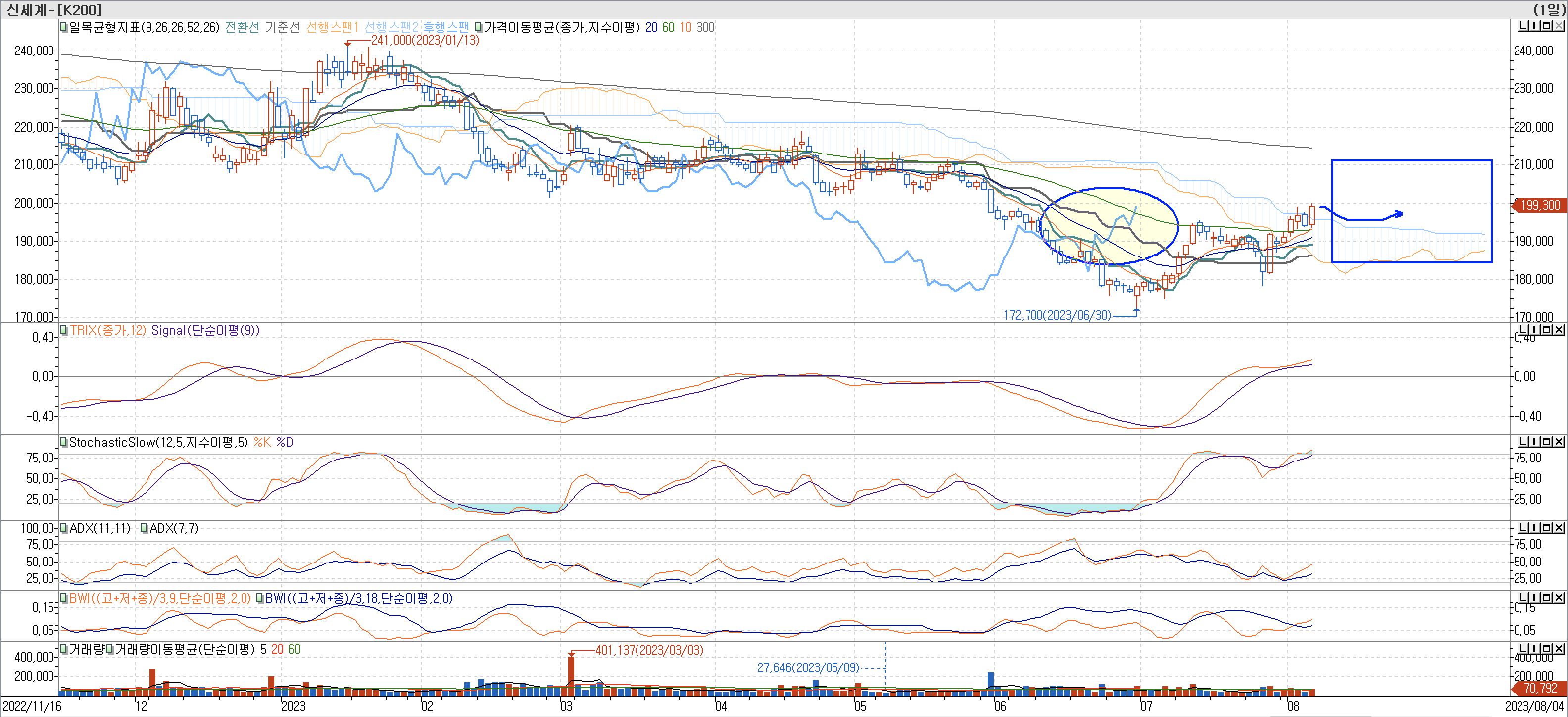Click the vertical bar icon in the price panel
The width and height of the screenshot is (1568, 717).
(x=1535, y=26)
